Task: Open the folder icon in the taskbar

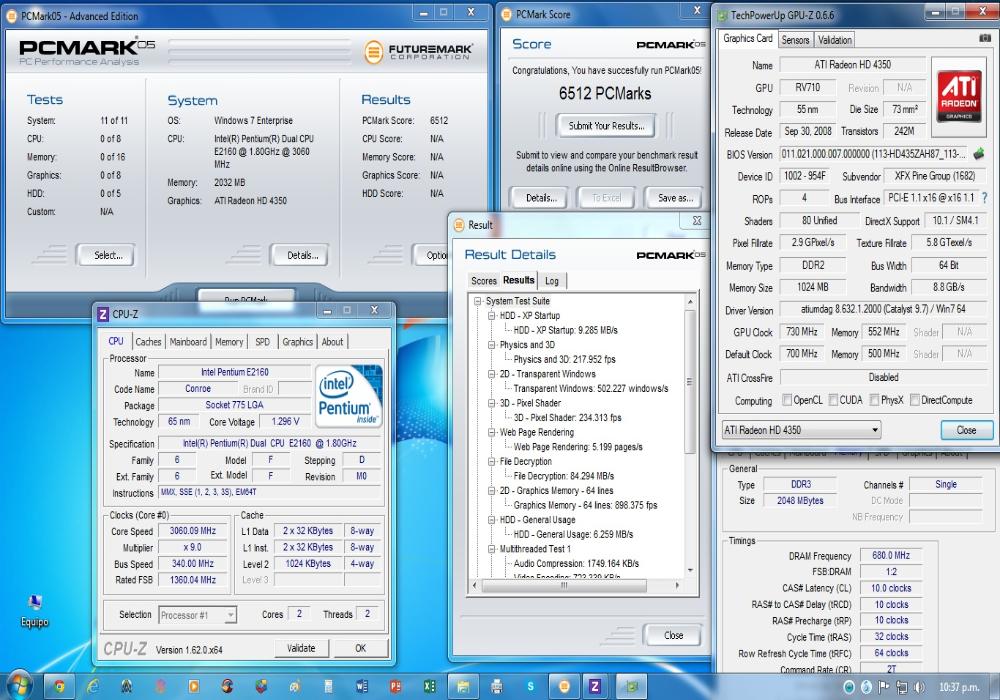Action: 464,686
